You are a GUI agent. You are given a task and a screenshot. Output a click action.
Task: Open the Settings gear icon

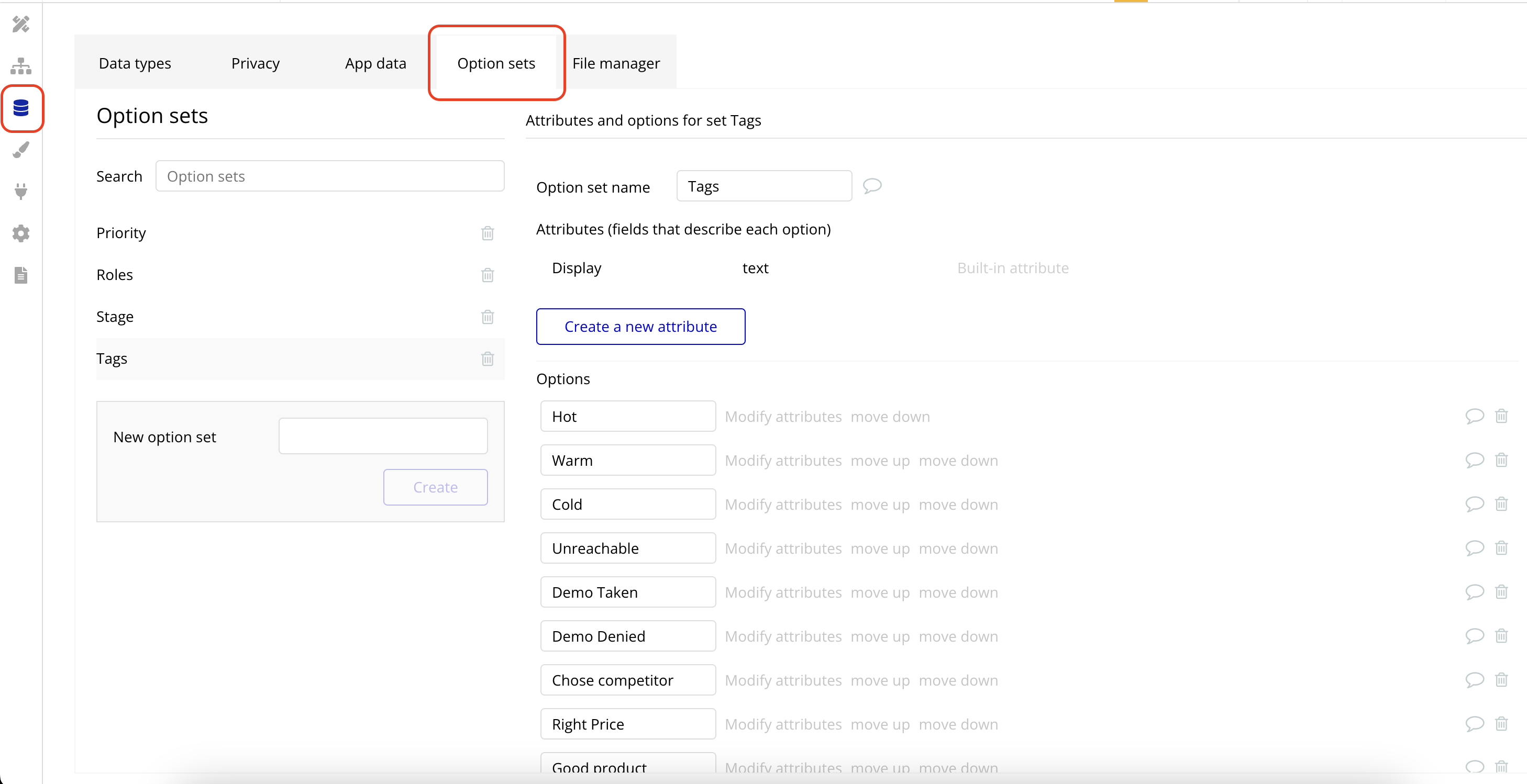pyautogui.click(x=21, y=233)
